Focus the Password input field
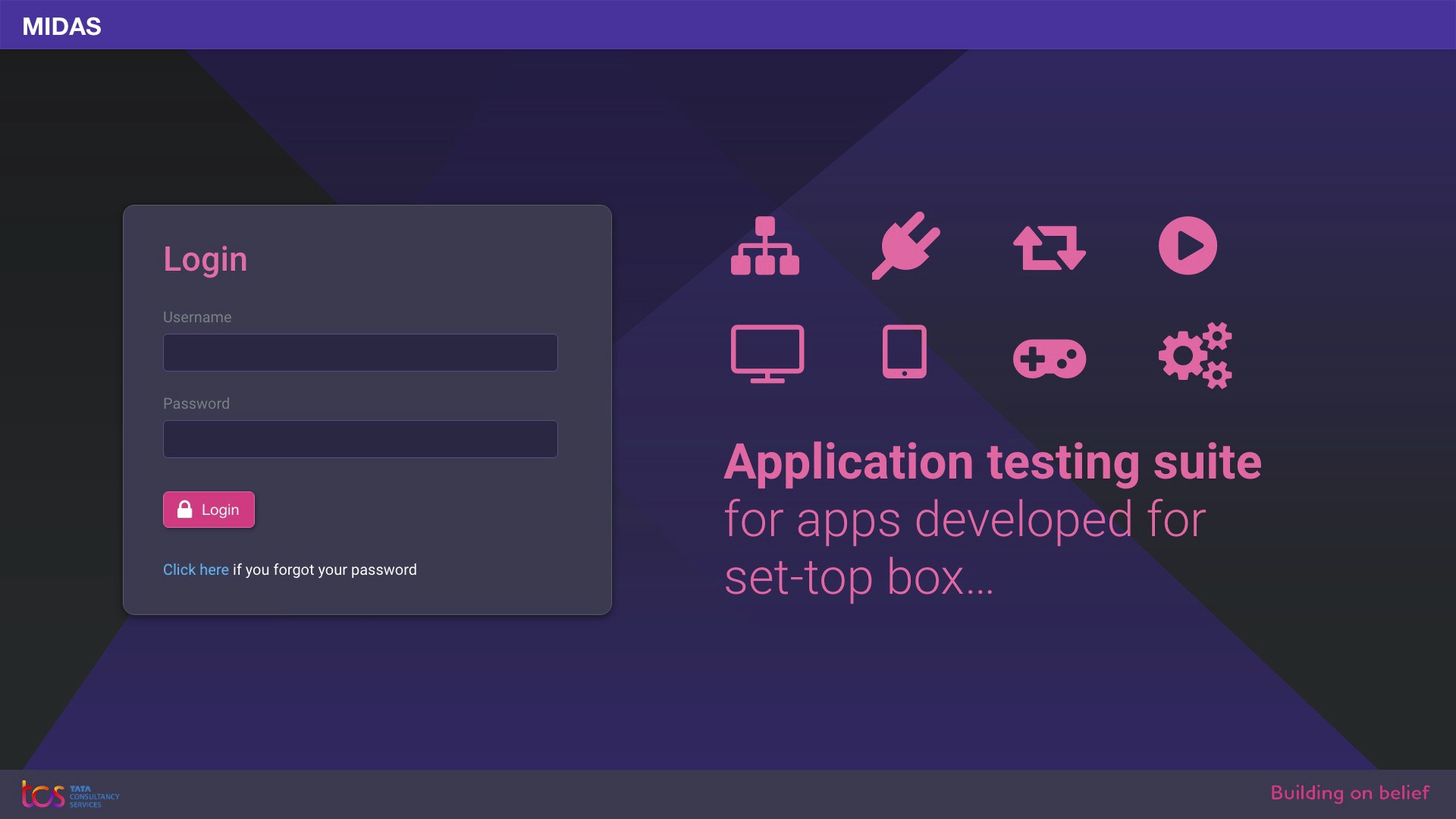Viewport: 1456px width, 819px height. 360,439
